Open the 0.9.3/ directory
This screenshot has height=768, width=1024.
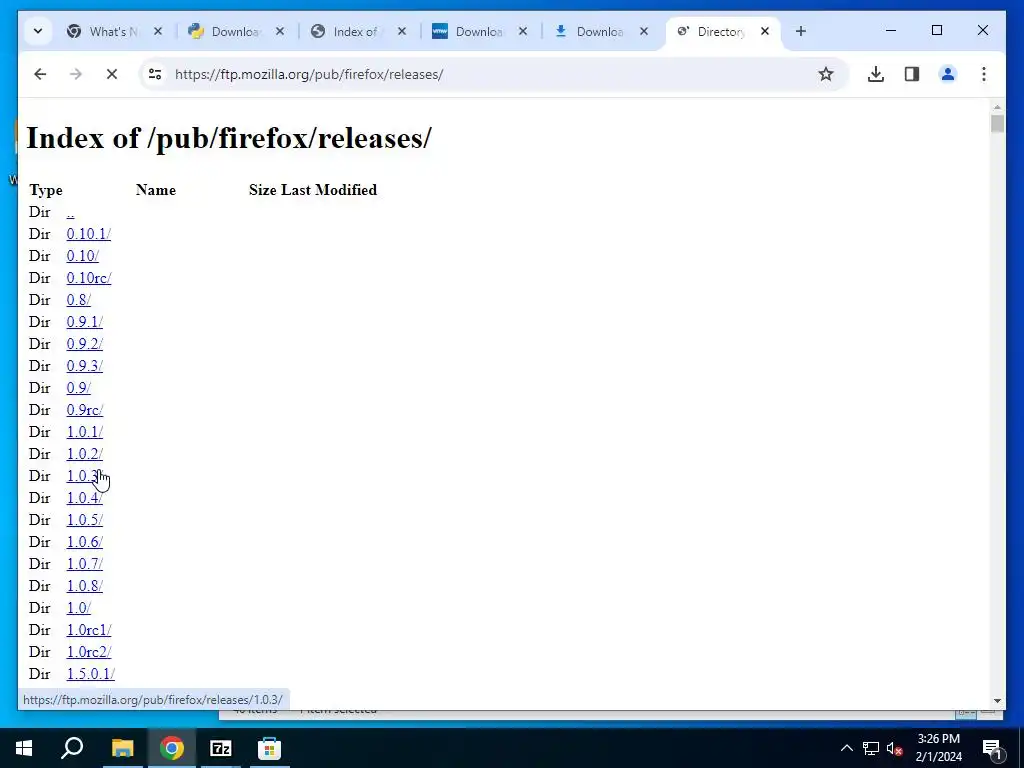[x=84, y=366]
